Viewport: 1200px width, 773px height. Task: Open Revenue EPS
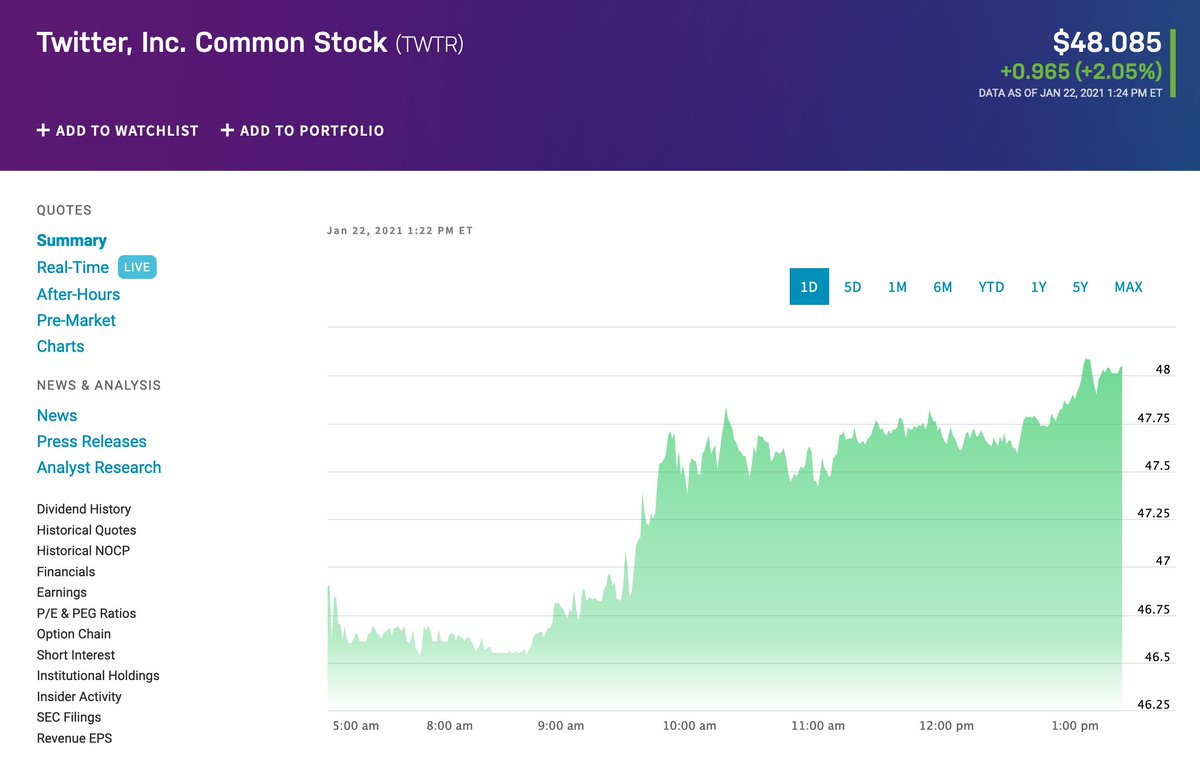75,738
